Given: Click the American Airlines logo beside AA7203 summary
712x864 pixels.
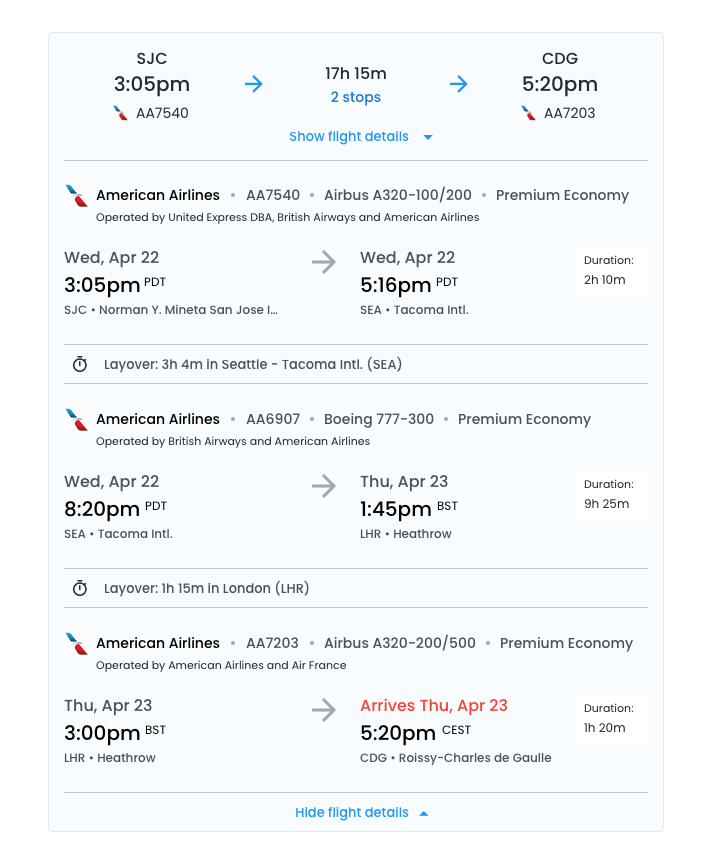Looking at the screenshot, I should click(529, 113).
